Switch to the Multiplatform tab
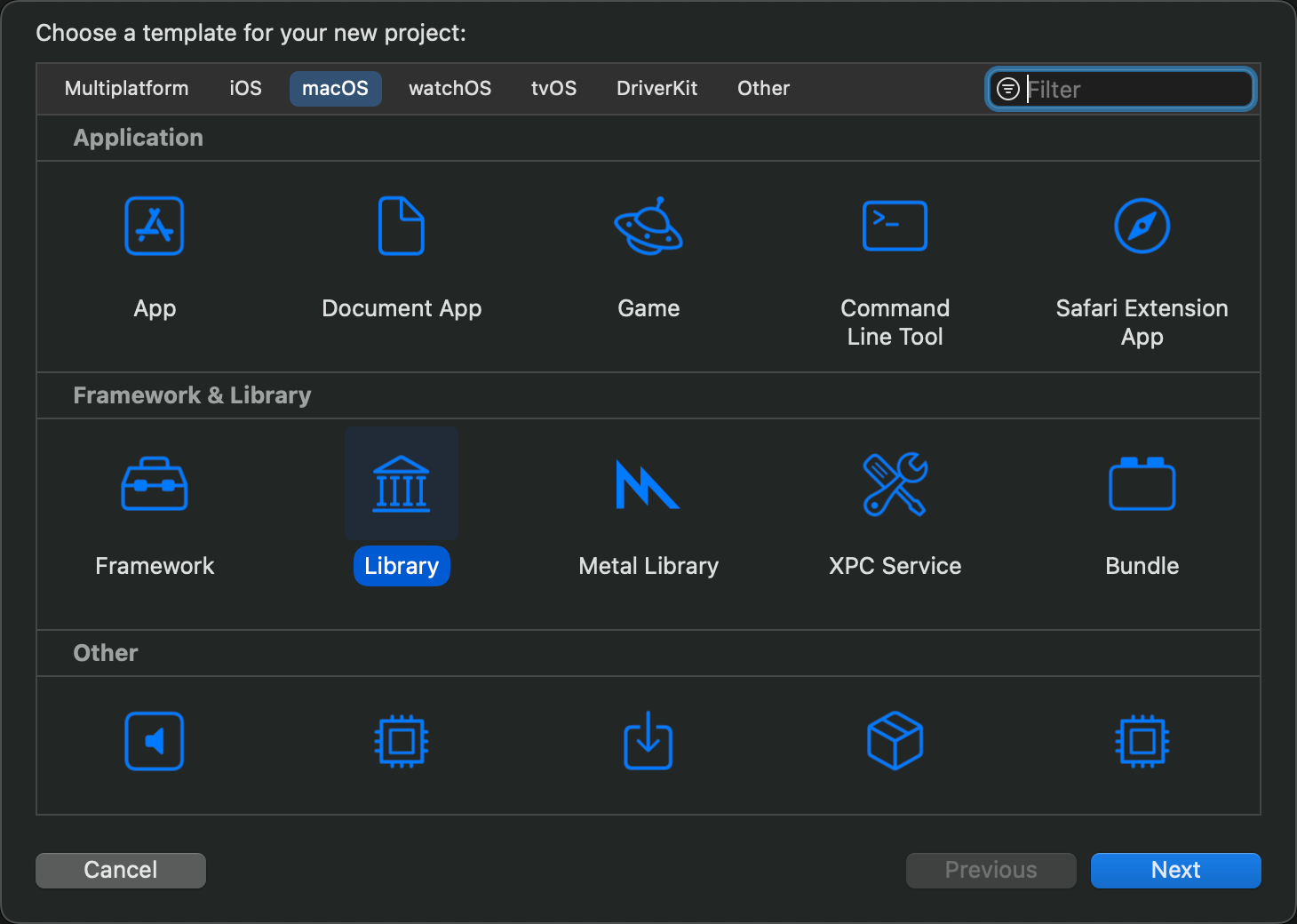Image resolution: width=1297 pixels, height=924 pixels. [127, 89]
